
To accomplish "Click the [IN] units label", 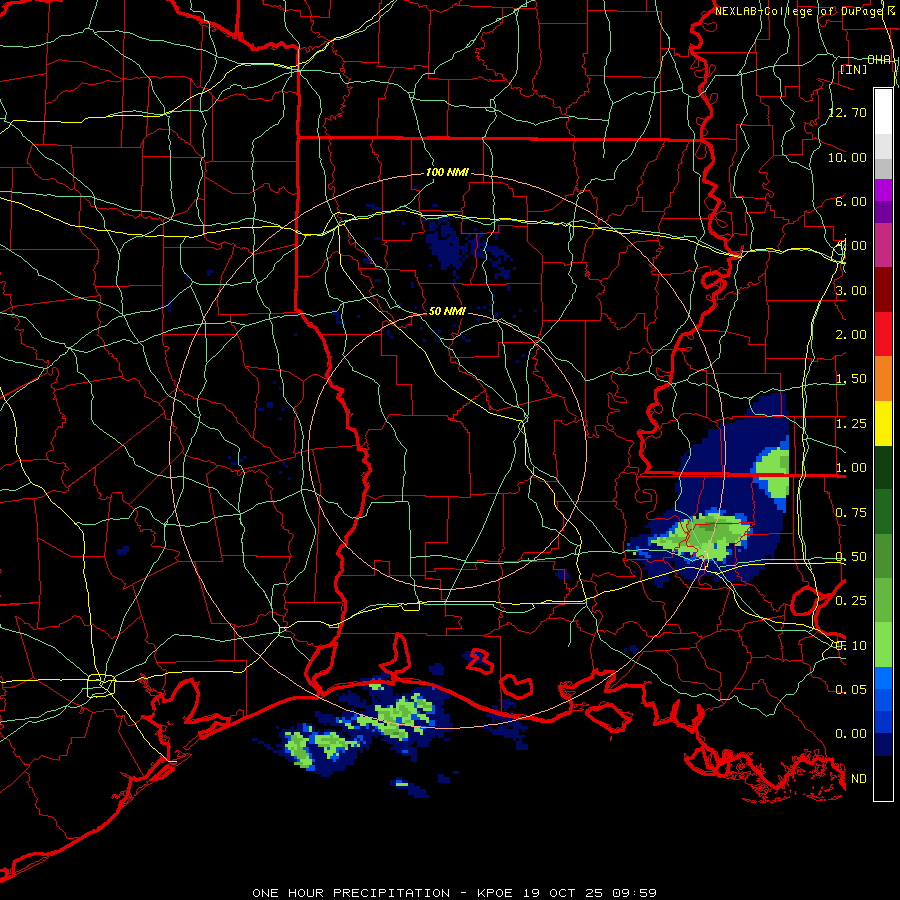I will (x=854, y=69).
